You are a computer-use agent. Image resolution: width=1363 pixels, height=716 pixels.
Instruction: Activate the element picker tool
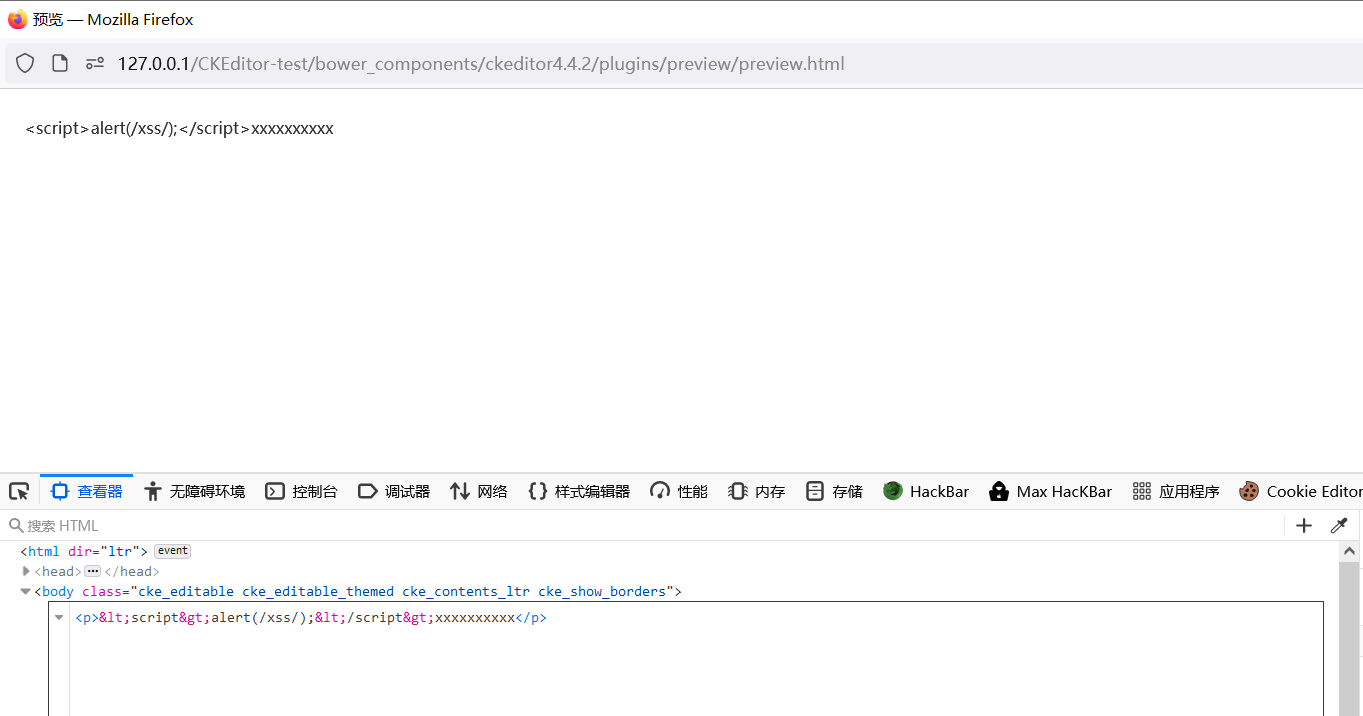coord(19,491)
